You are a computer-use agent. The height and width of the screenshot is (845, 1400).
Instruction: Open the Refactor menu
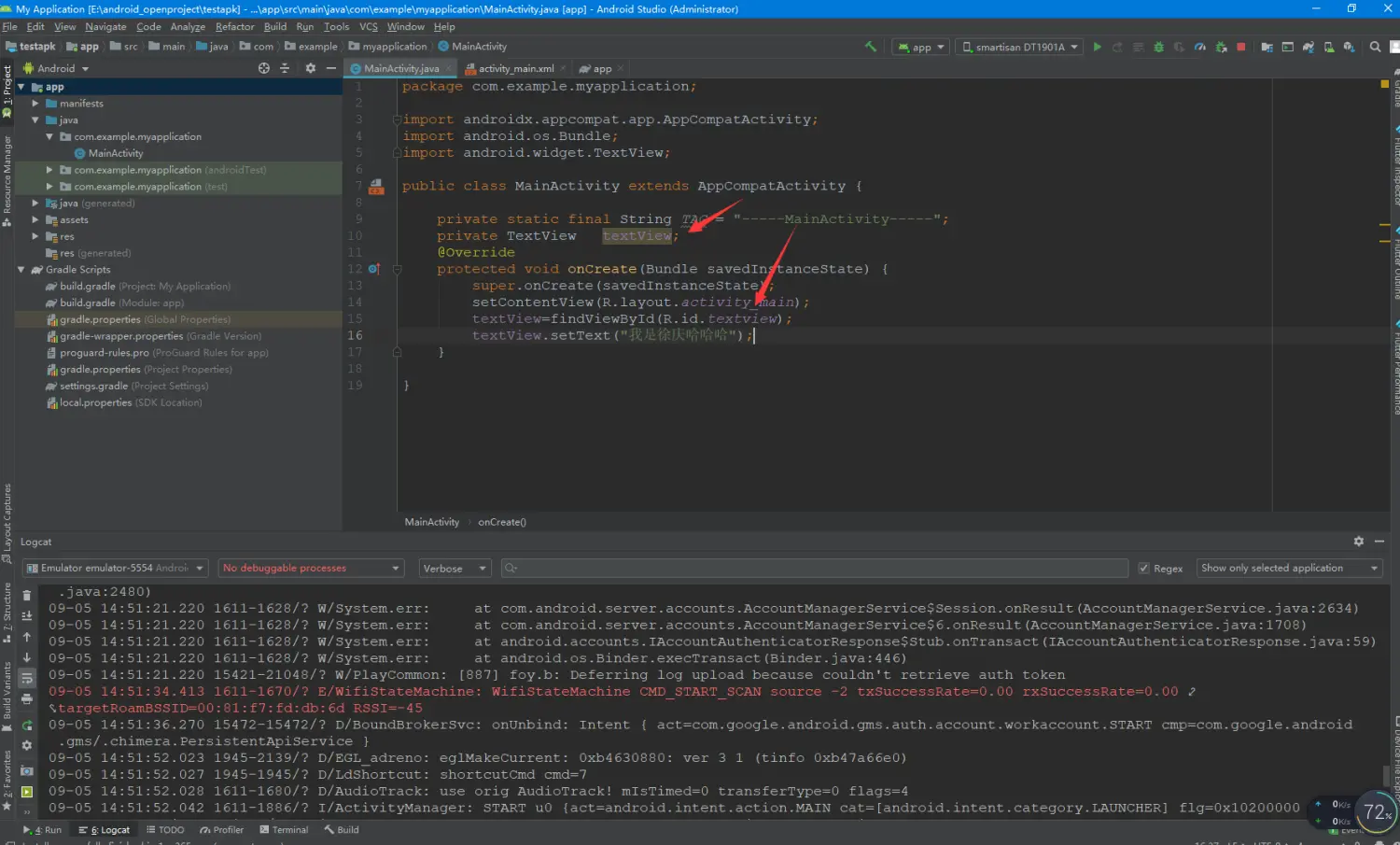[x=234, y=27]
